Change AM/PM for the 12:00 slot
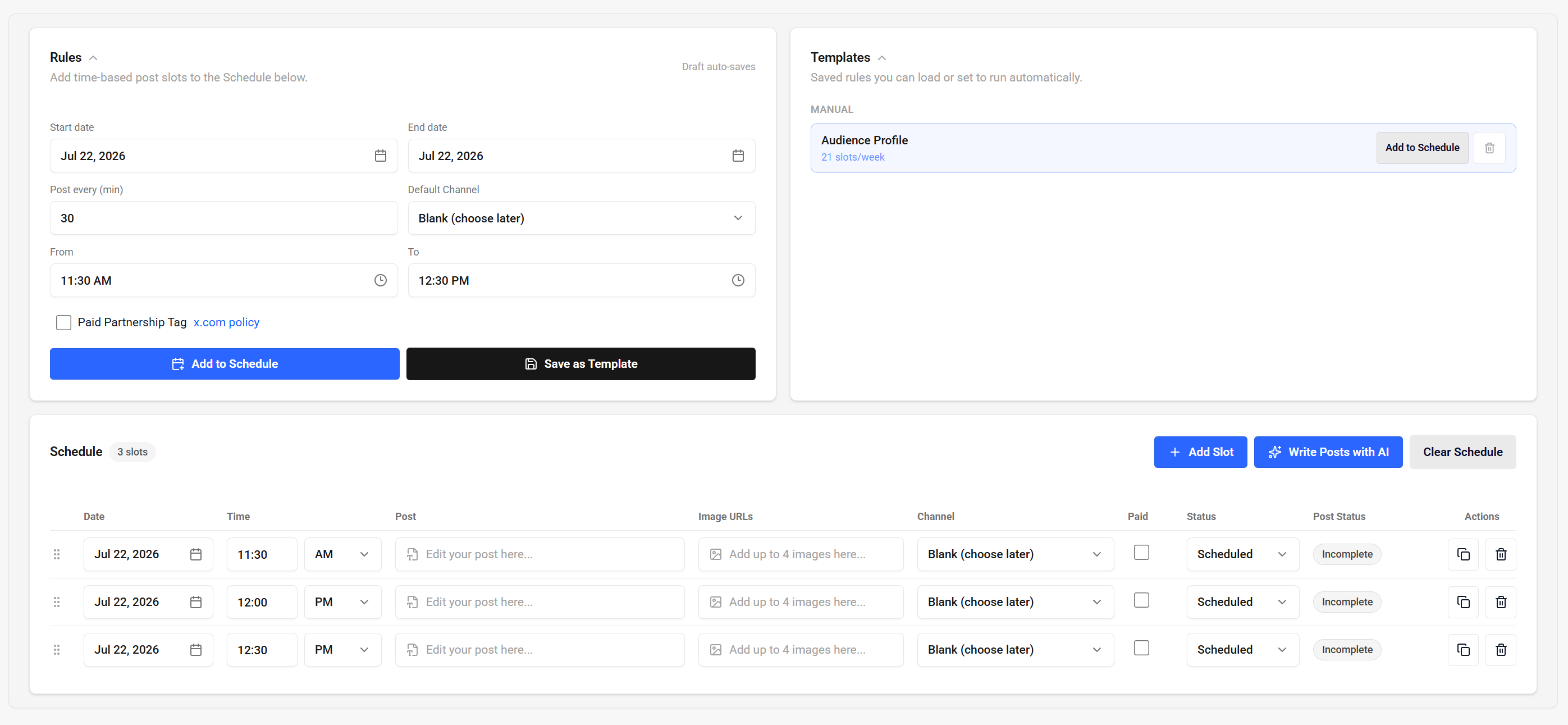 (x=342, y=602)
